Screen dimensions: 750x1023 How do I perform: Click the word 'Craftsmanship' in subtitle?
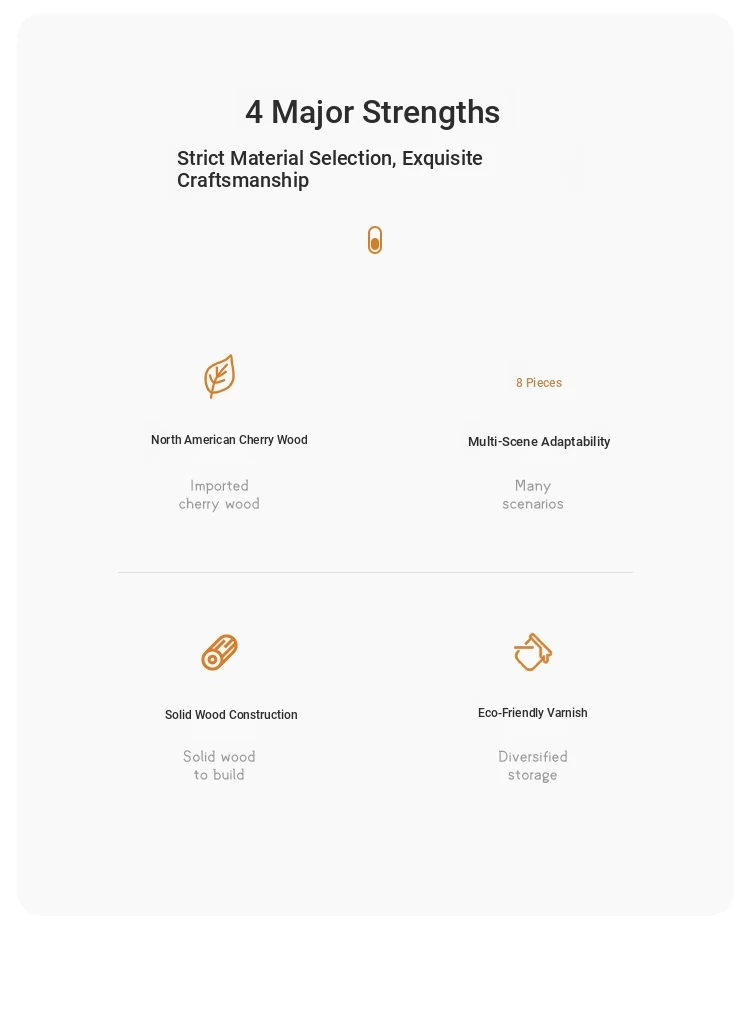tap(243, 181)
